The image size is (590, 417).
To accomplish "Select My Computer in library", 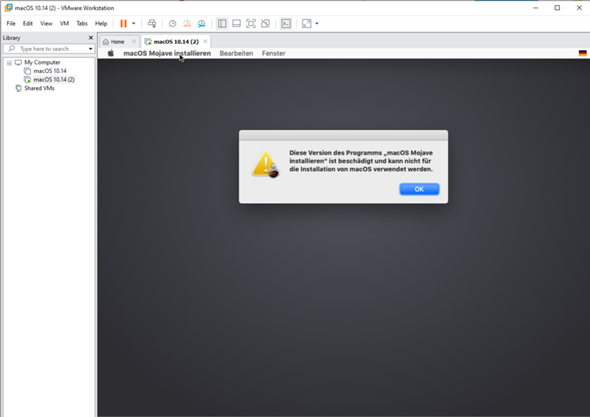I will coord(42,62).
